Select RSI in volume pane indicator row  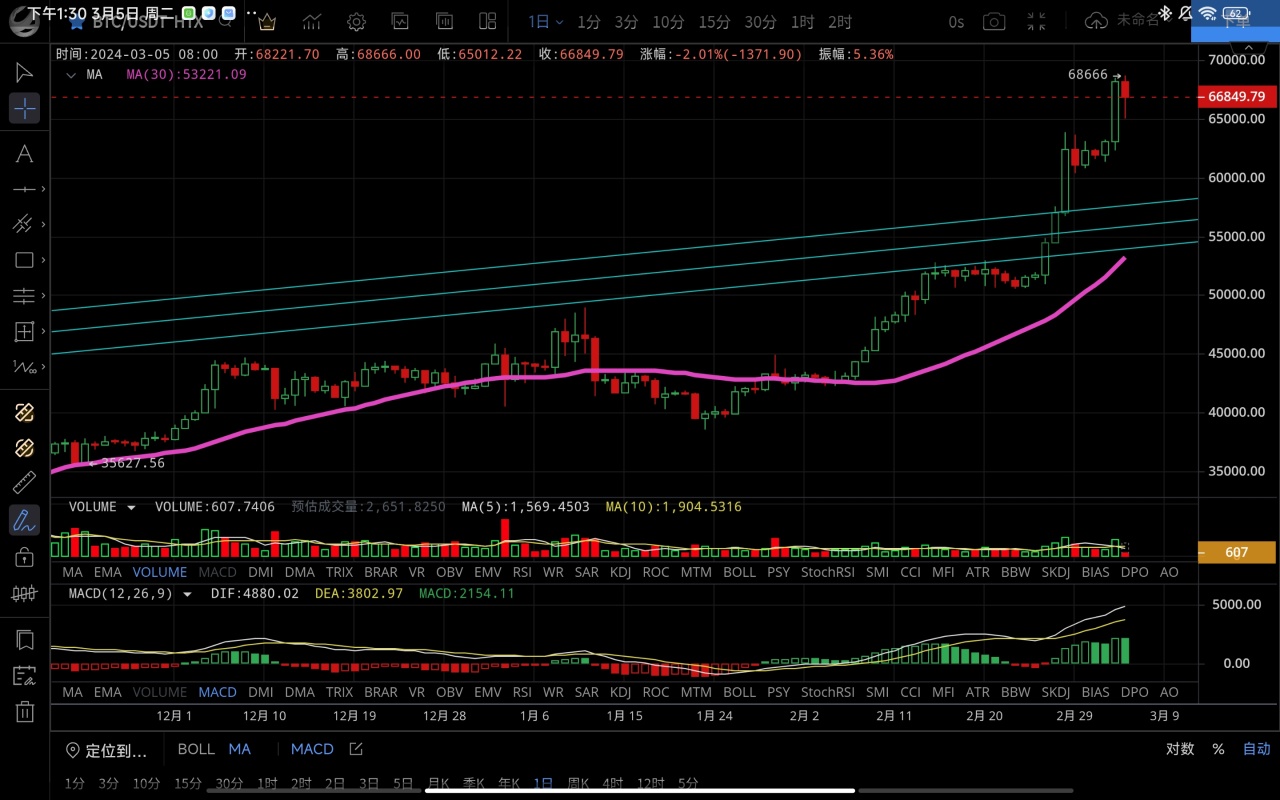point(521,572)
